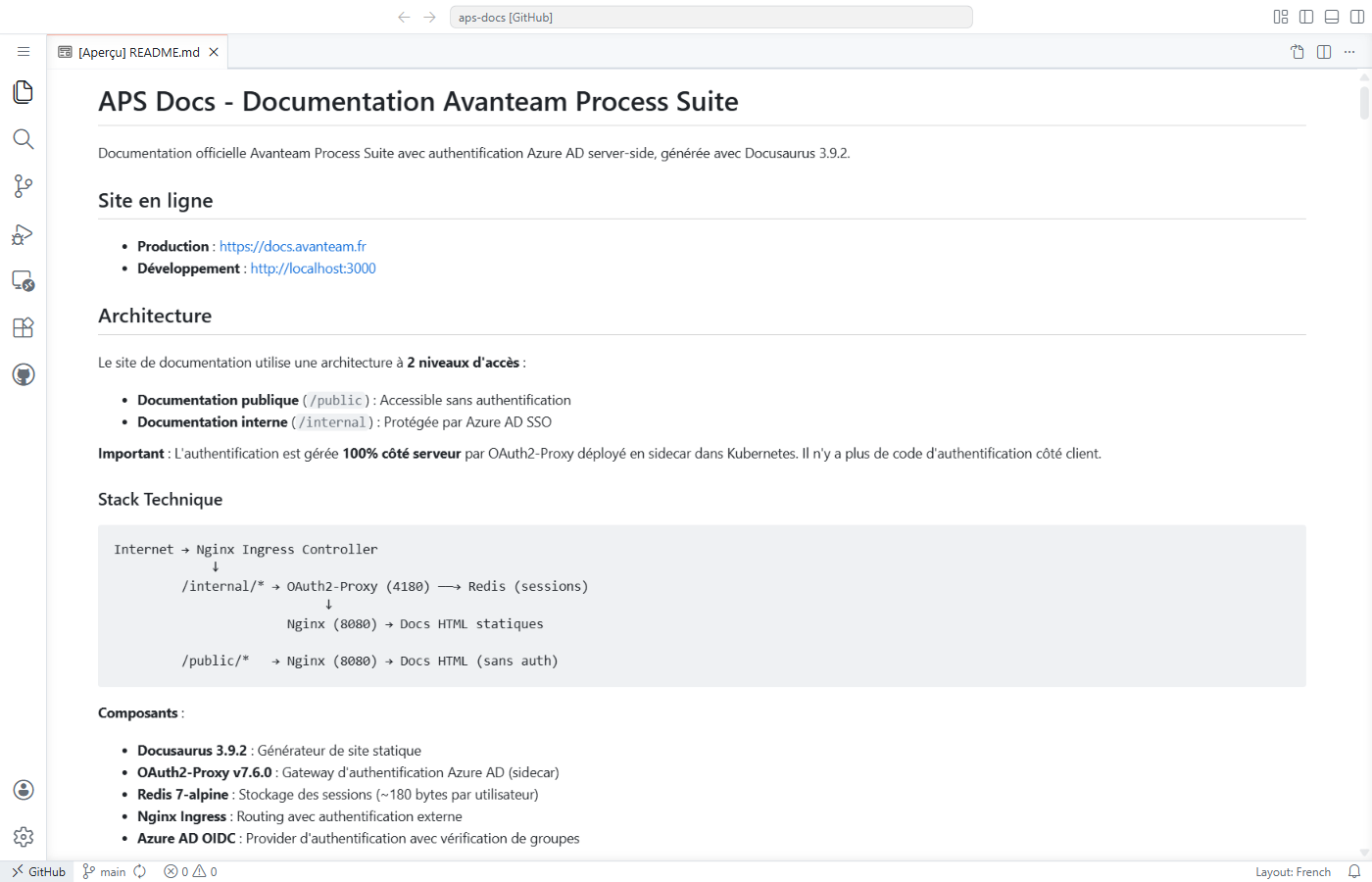Toggle the panel layout control
Viewport: 1372px width, 882px height.
[x=1331, y=17]
